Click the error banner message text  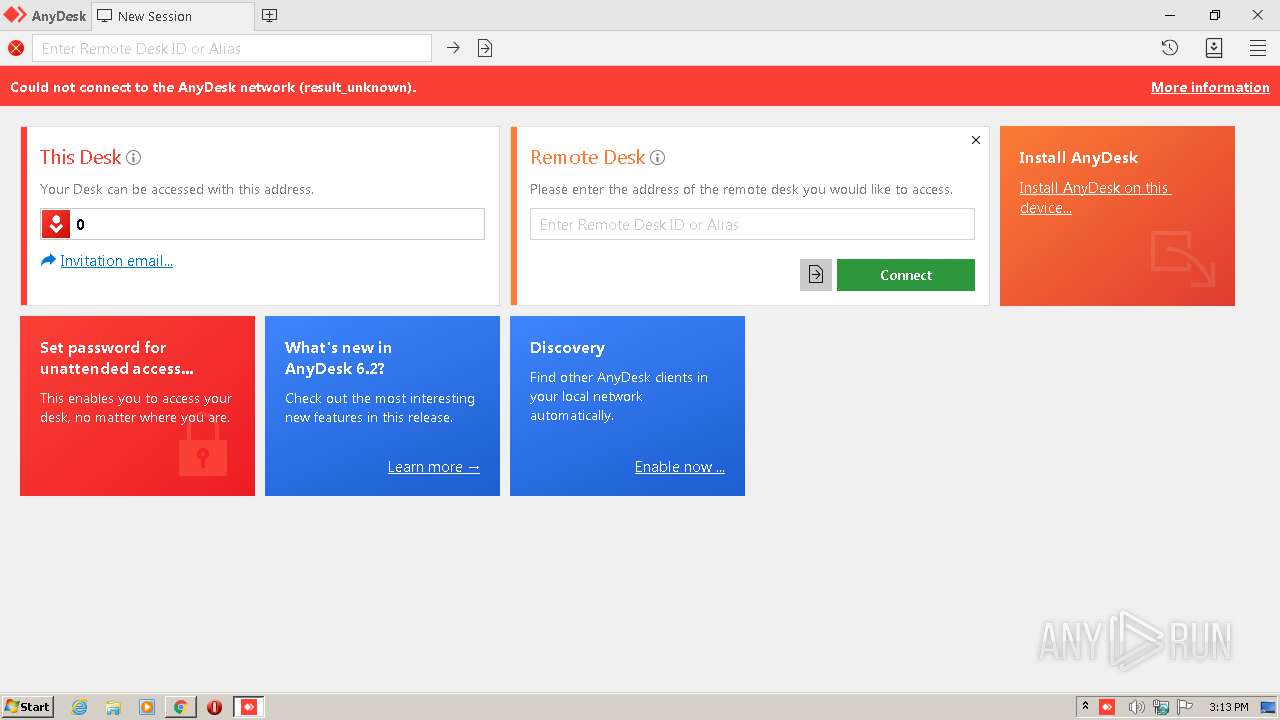coord(213,87)
